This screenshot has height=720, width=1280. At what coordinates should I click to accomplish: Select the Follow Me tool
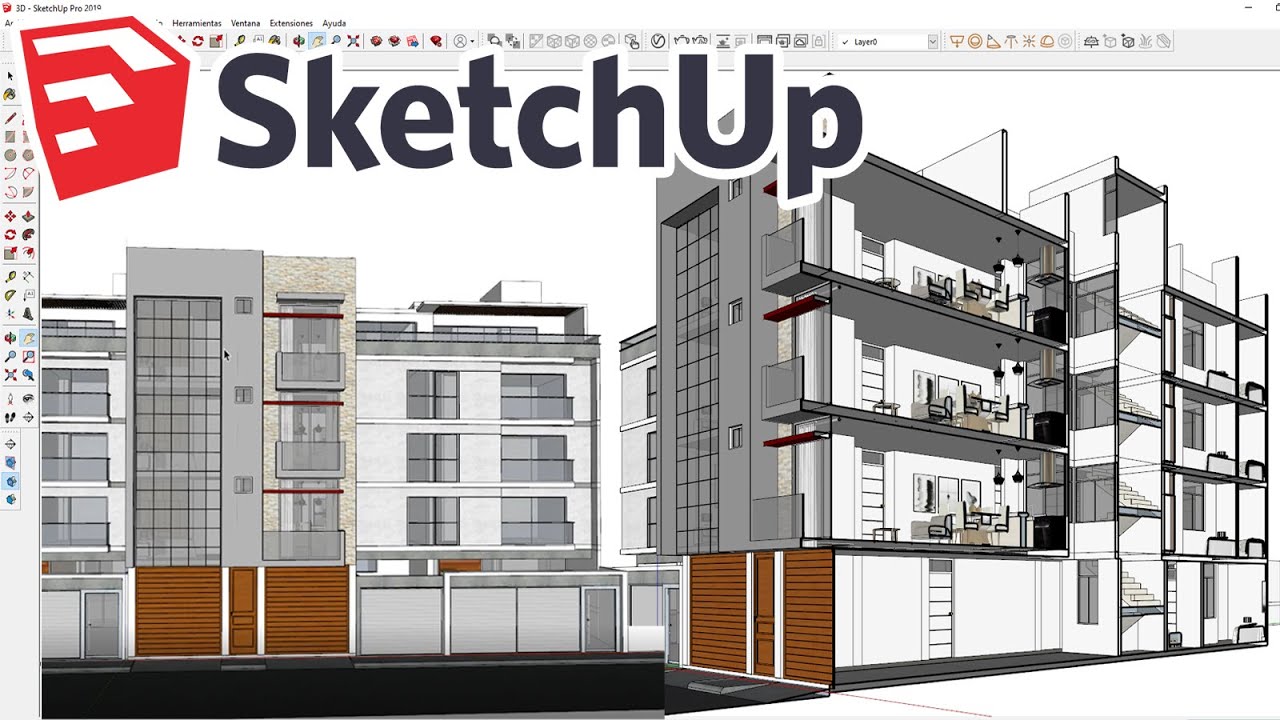[x=28, y=234]
